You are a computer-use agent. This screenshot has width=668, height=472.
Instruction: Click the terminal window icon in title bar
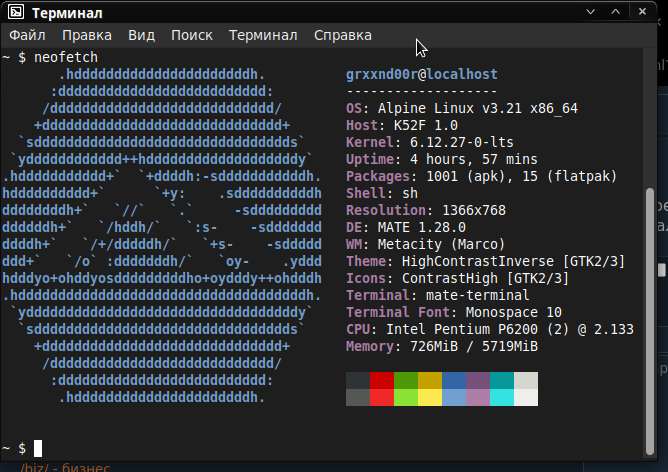[x=15, y=13]
